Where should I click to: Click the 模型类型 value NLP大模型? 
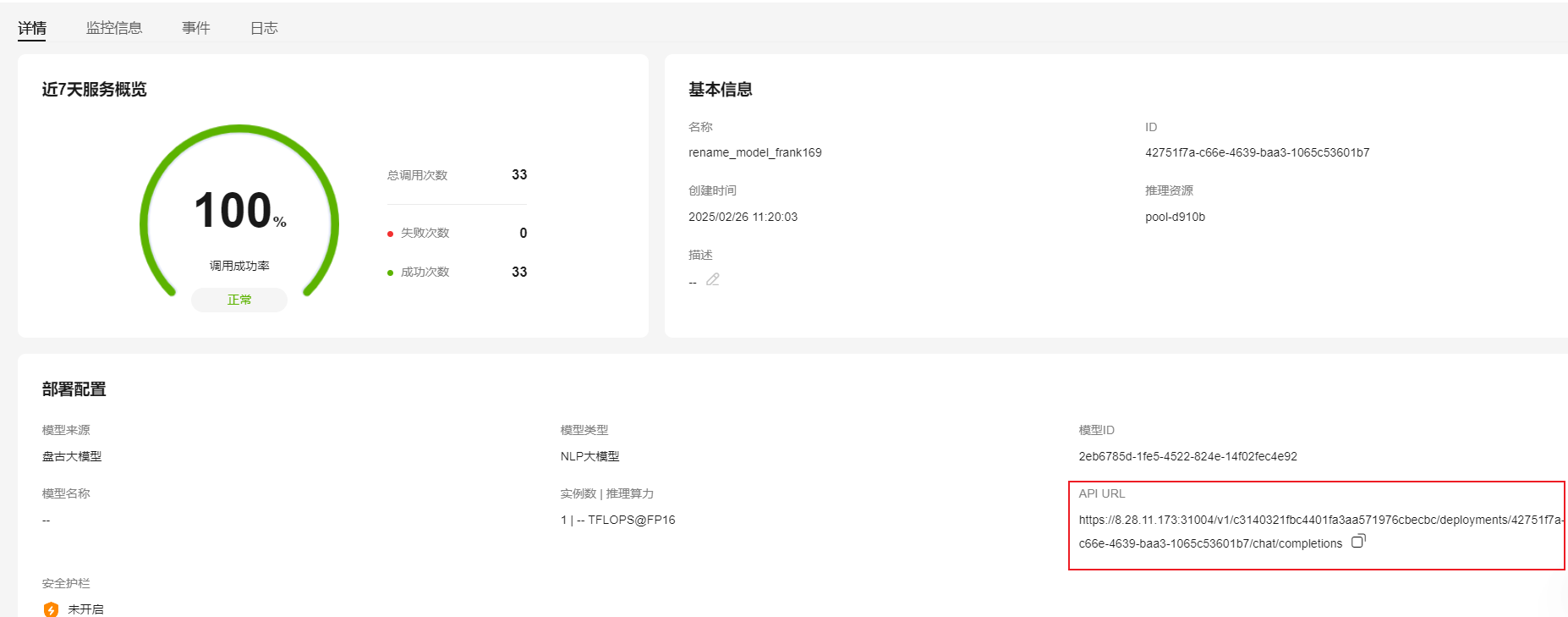(x=589, y=456)
